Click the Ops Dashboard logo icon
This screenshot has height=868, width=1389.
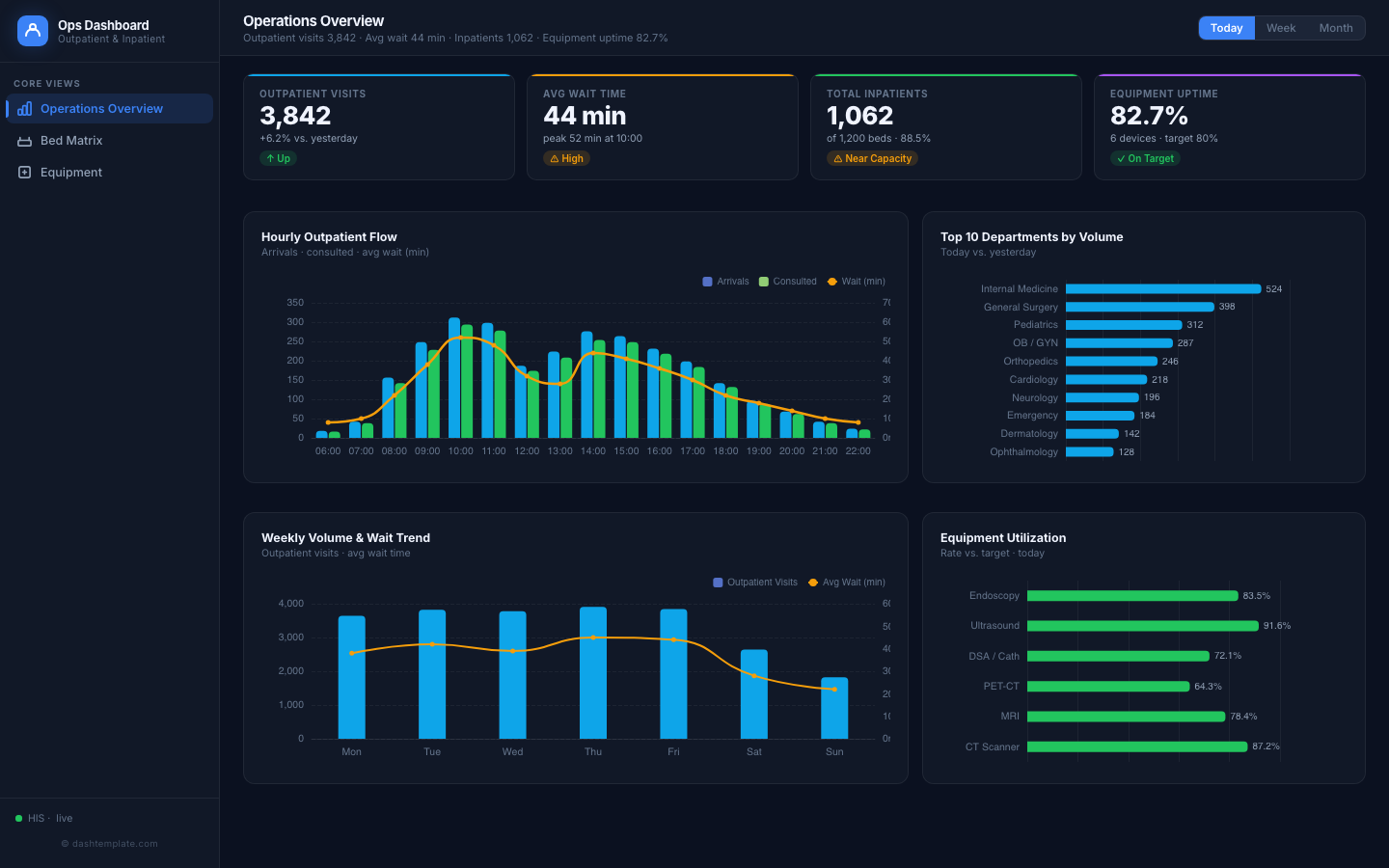click(32, 31)
